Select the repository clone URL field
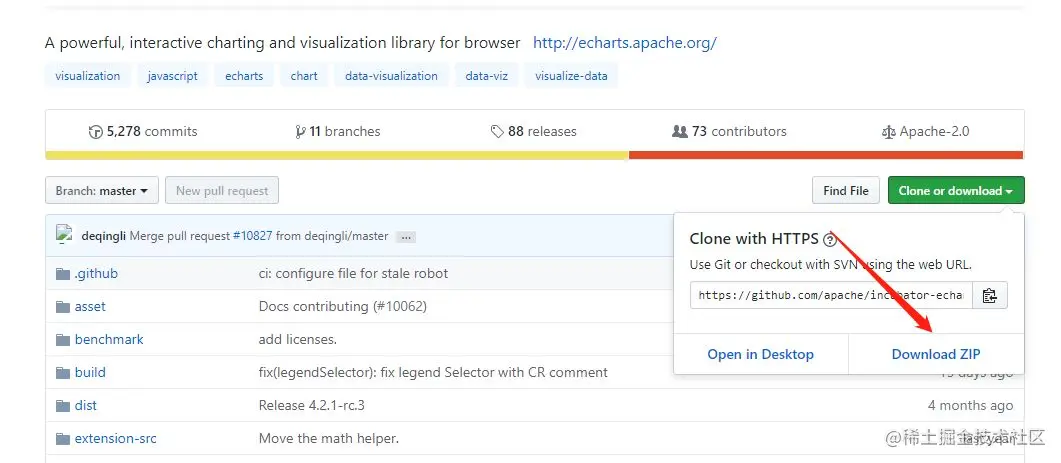This screenshot has height=463, width=1061. [x=831, y=295]
